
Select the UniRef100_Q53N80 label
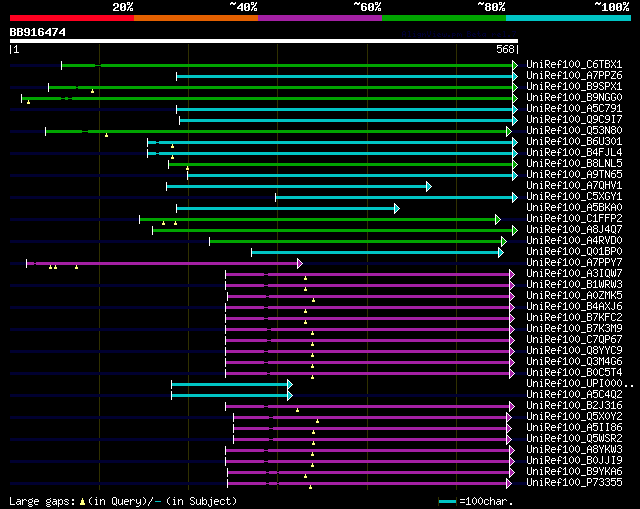(574, 131)
